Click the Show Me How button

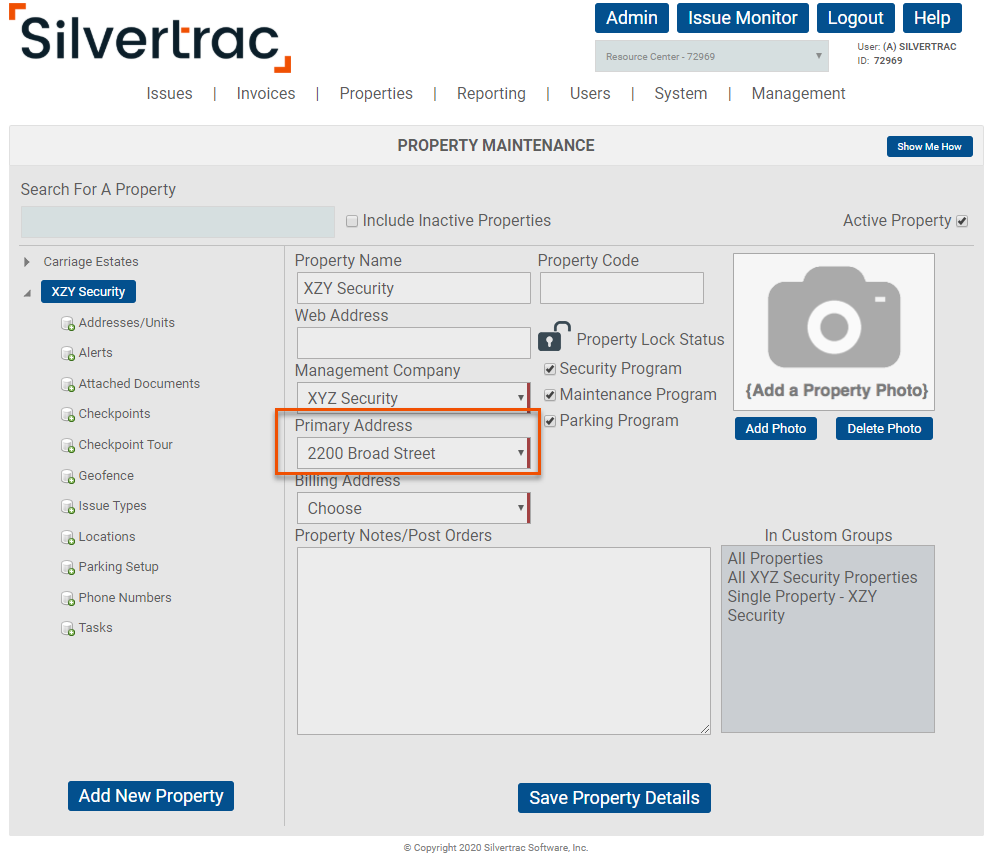click(x=930, y=147)
